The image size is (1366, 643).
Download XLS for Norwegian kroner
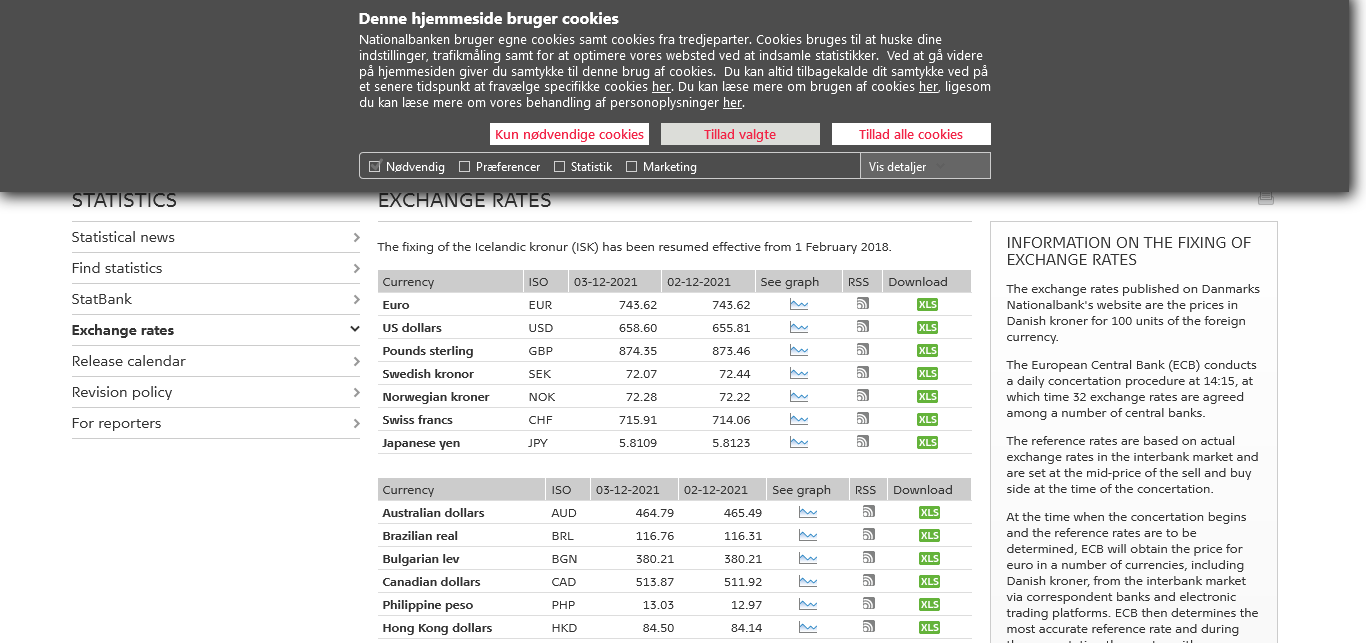click(x=927, y=397)
